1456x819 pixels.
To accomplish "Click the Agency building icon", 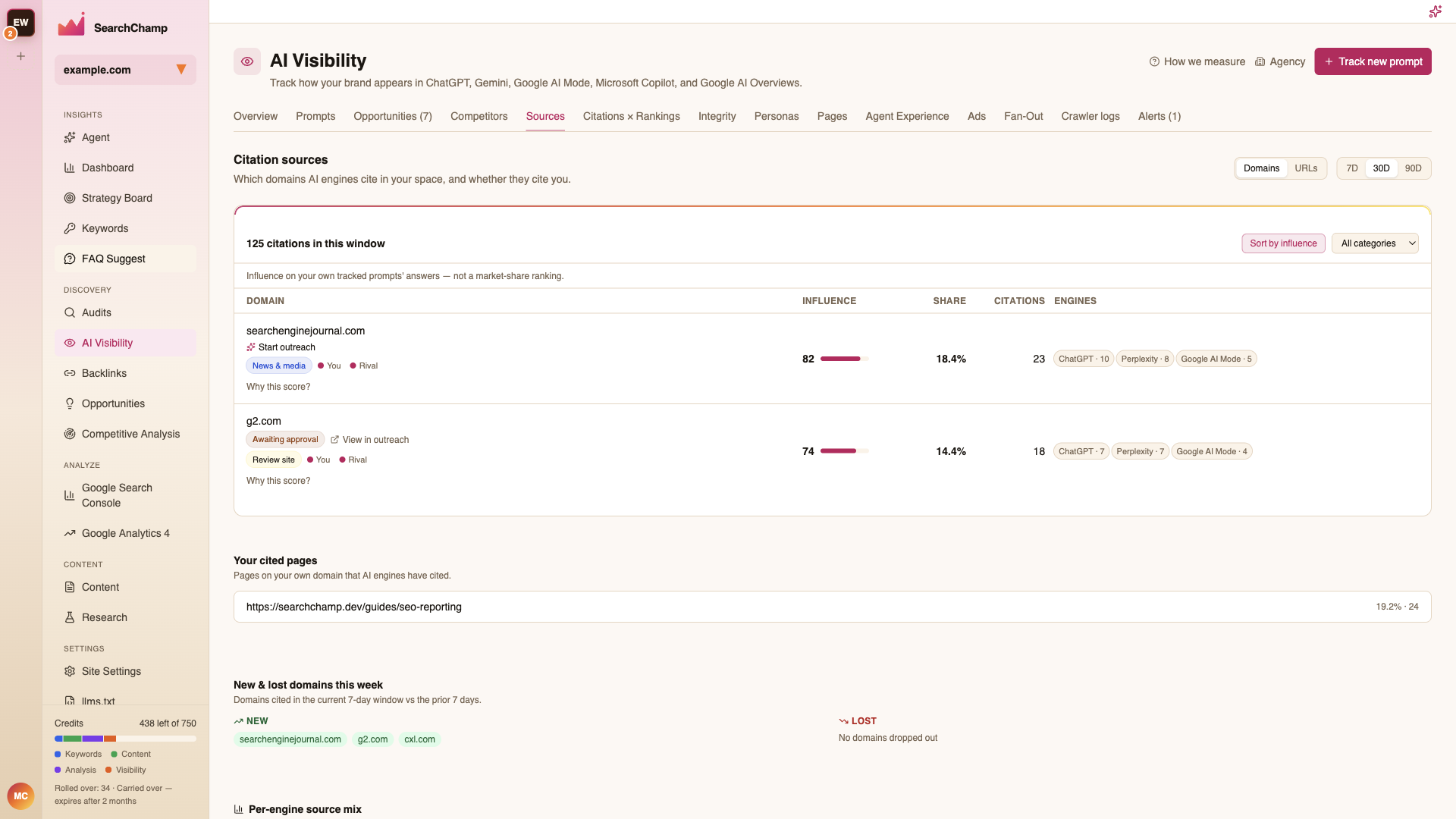I will 1260,61.
